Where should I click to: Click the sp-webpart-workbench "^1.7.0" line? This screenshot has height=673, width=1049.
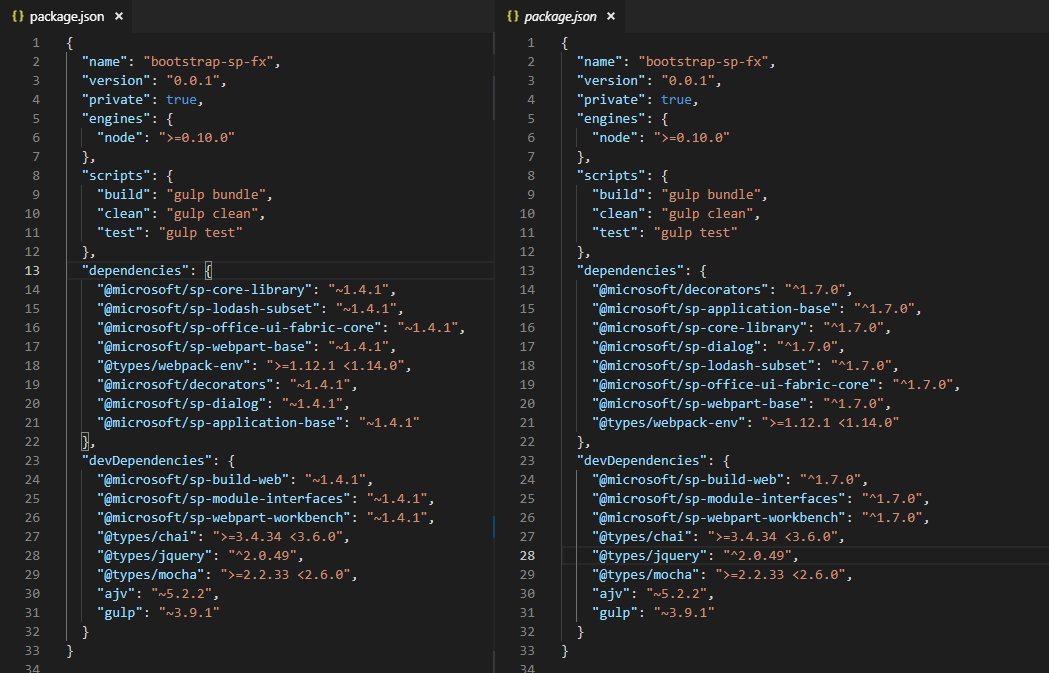[761, 518]
